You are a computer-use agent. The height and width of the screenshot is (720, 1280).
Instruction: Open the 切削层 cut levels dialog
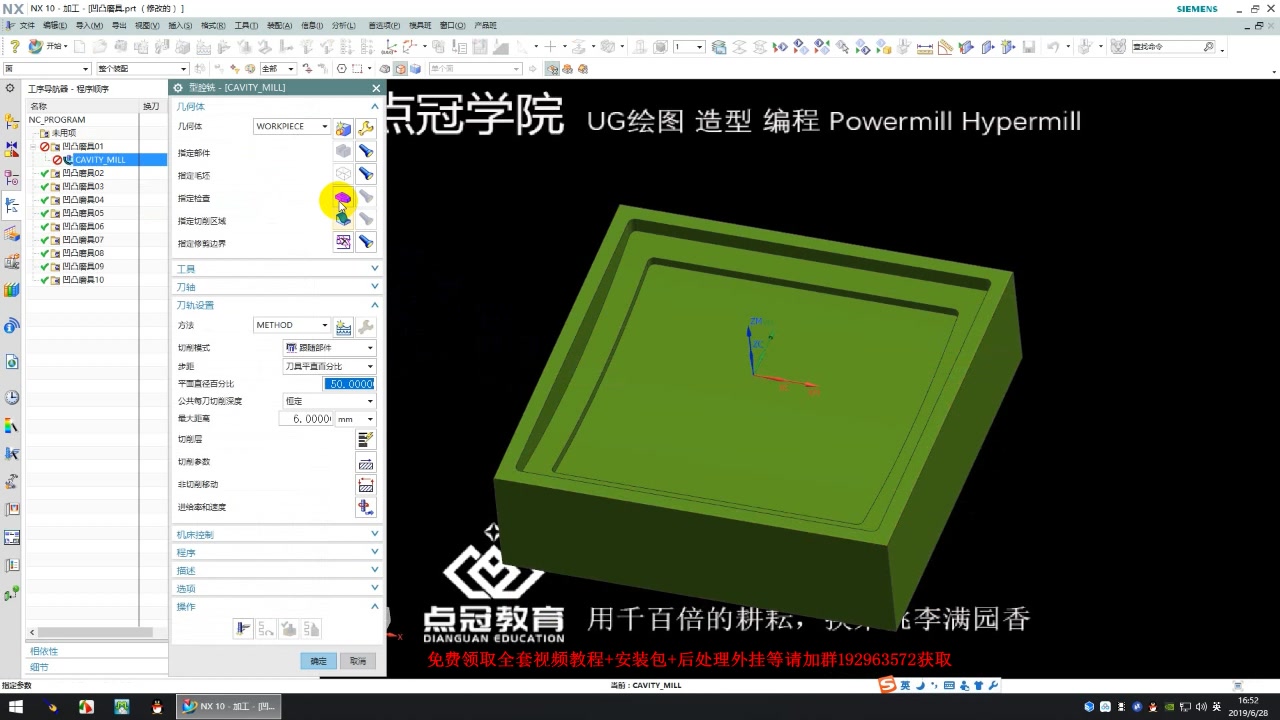(366, 439)
